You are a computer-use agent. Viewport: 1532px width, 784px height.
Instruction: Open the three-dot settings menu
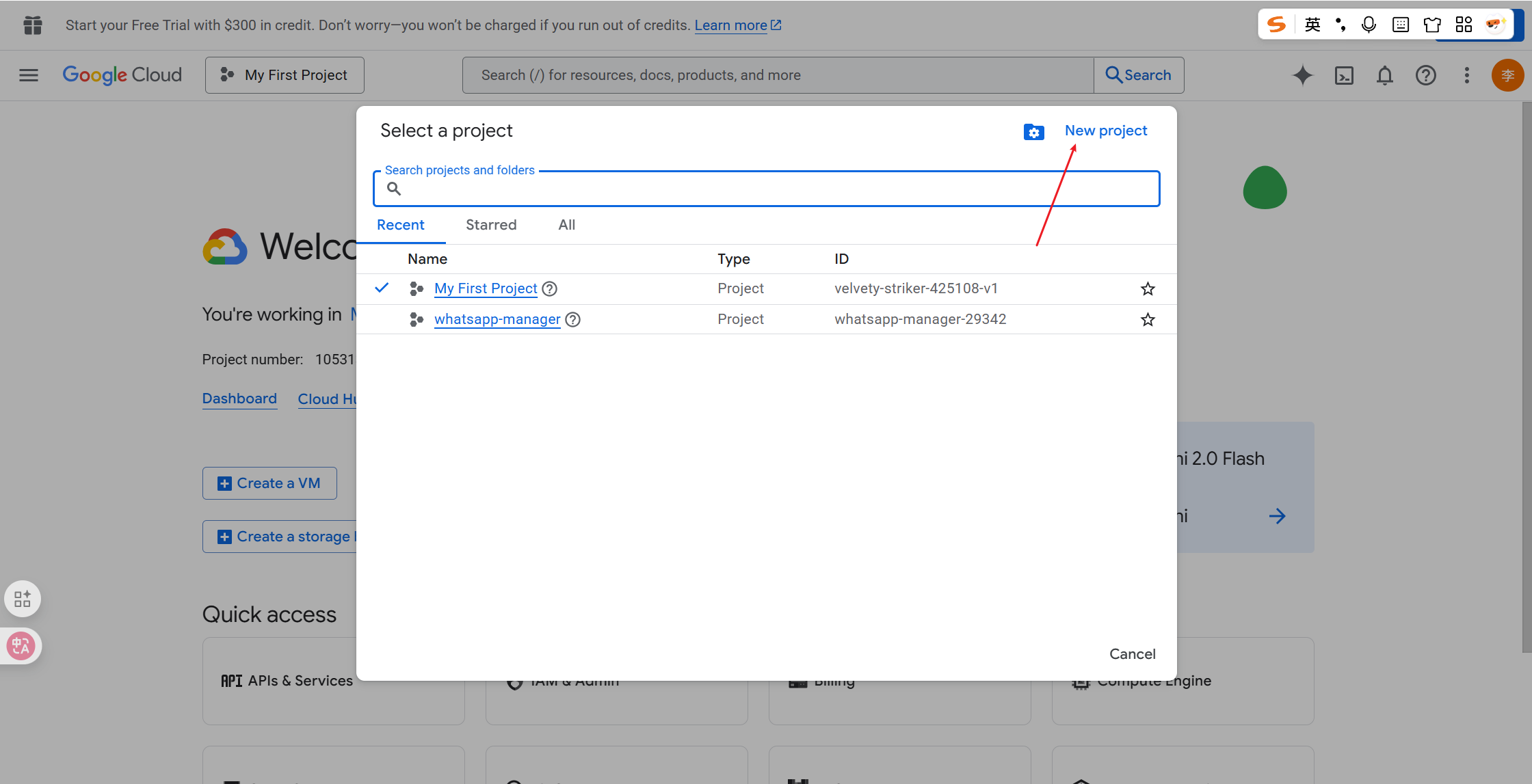pos(1466,75)
